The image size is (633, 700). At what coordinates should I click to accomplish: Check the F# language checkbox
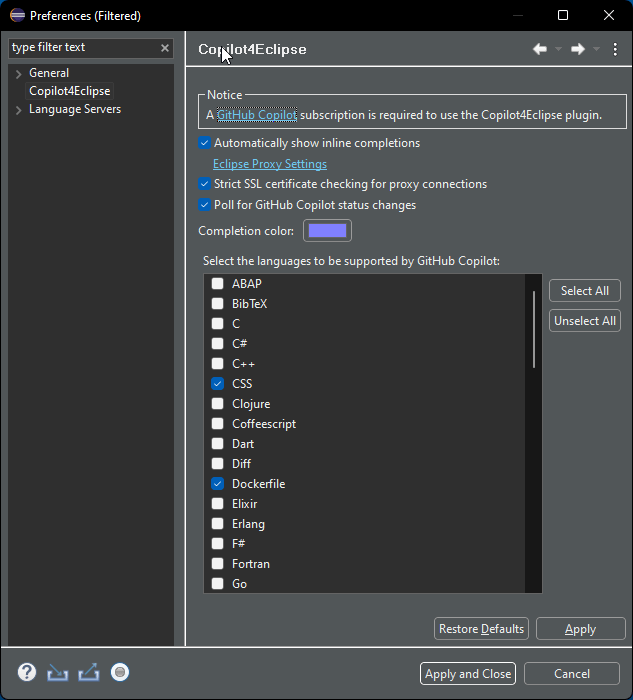click(x=217, y=543)
